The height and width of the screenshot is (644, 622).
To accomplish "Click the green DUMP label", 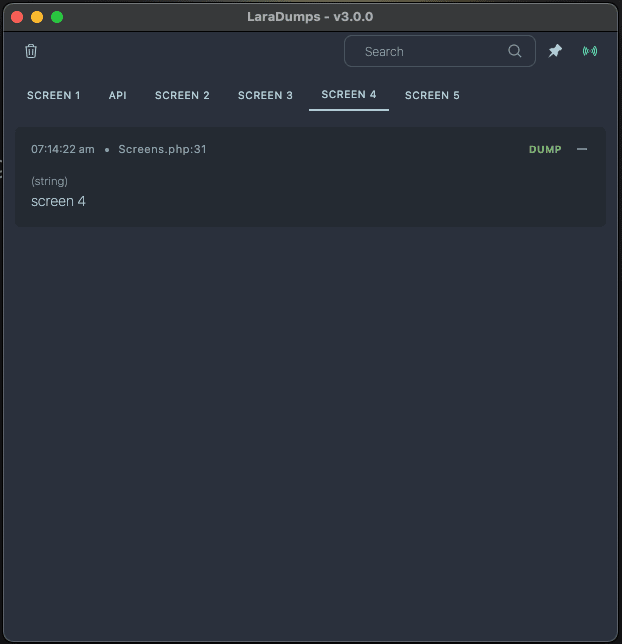I will point(545,150).
